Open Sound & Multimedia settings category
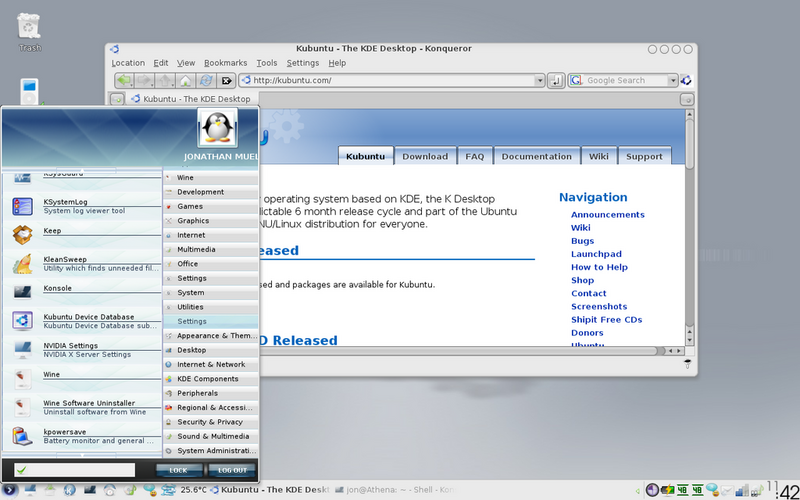Image resolution: width=800 pixels, height=500 pixels. point(211,436)
